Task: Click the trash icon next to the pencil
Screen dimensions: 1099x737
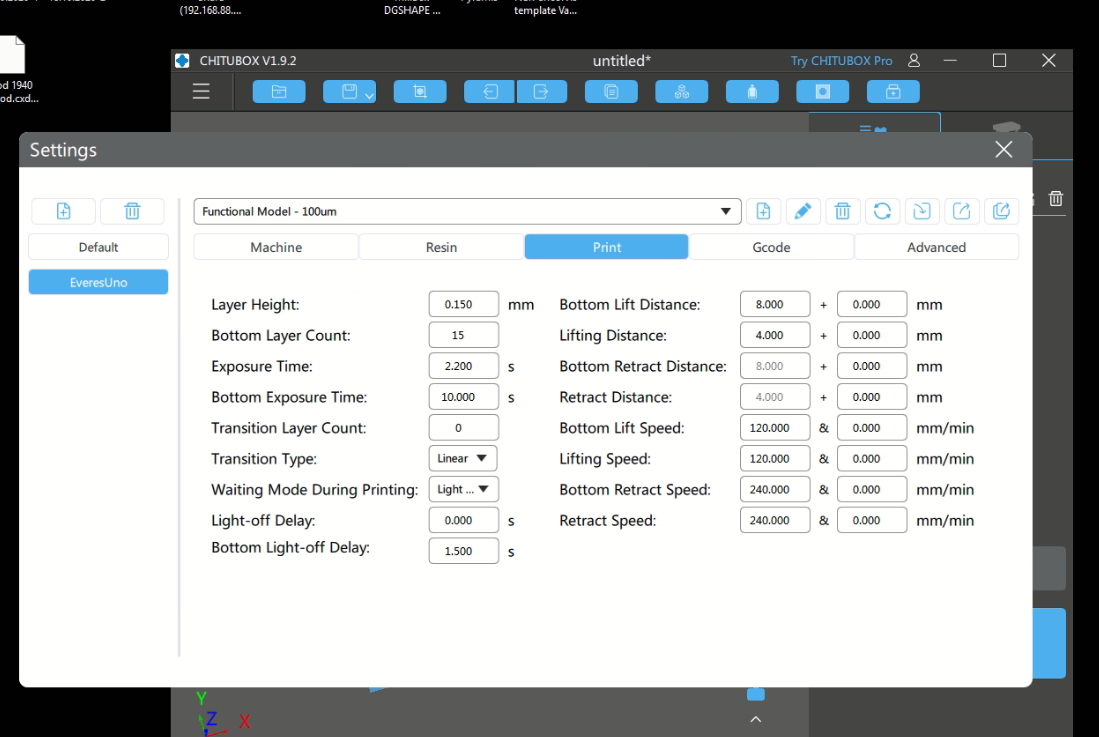Action: point(842,211)
